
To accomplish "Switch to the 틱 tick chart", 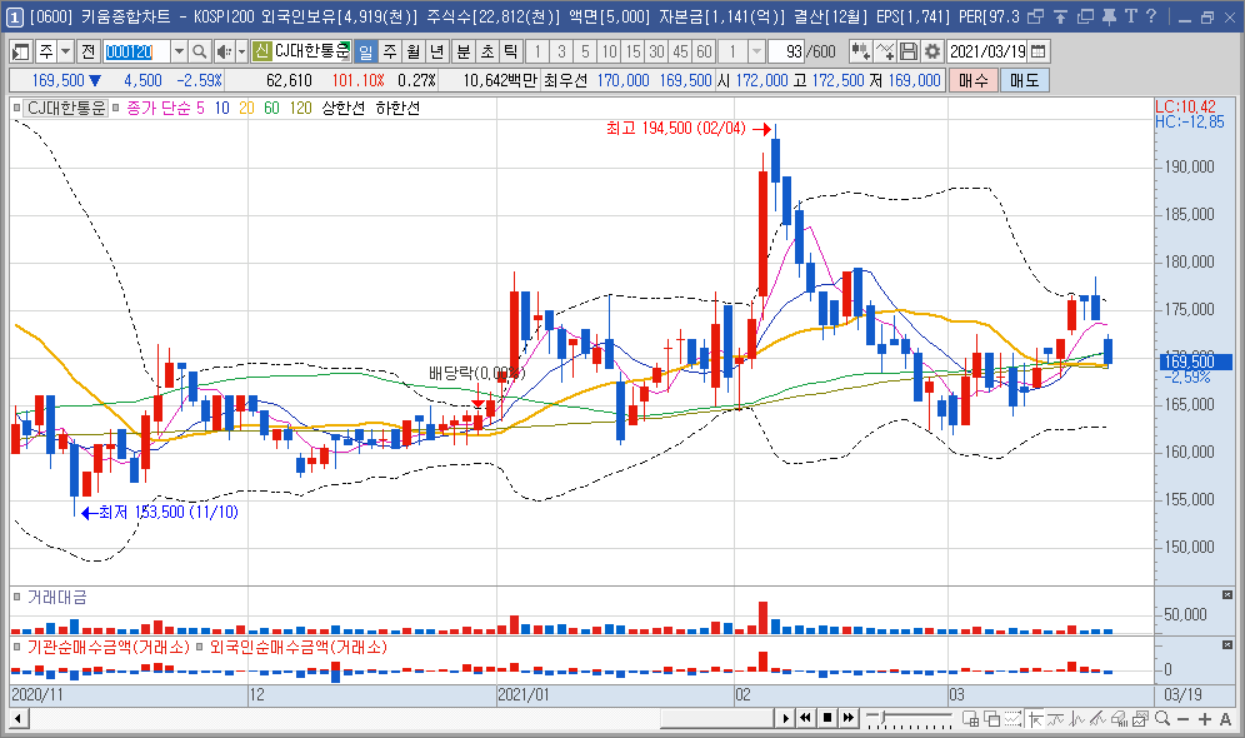I will (510, 52).
